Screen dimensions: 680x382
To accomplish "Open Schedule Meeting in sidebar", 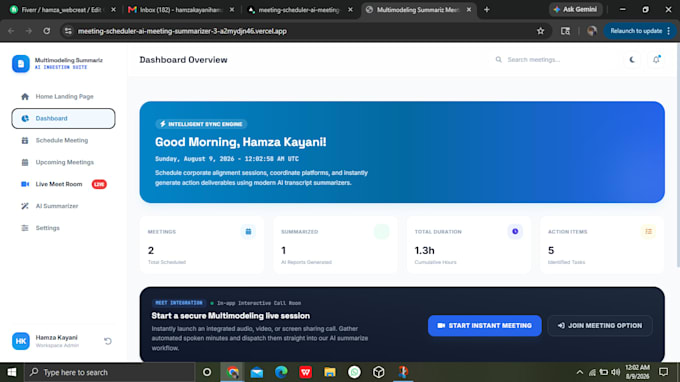I will point(63,140).
